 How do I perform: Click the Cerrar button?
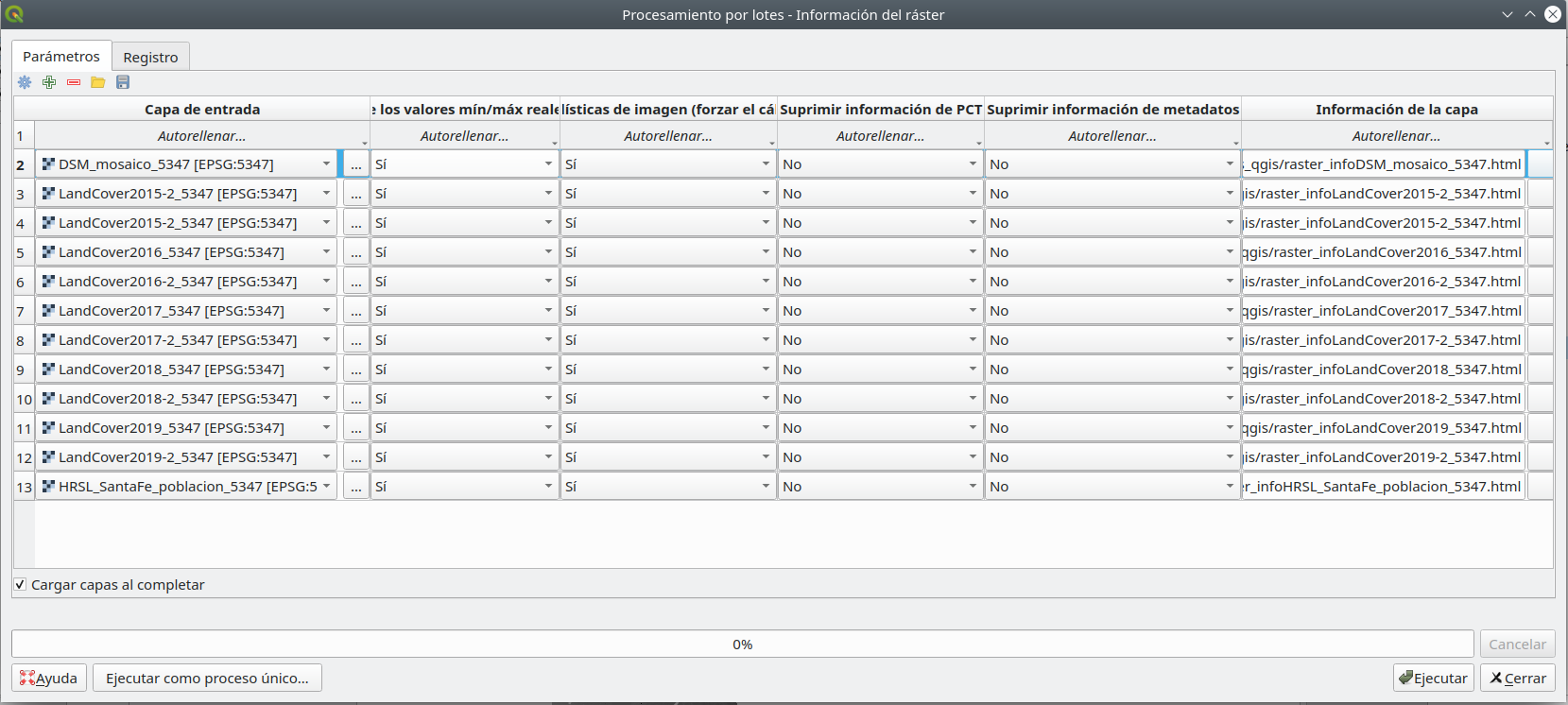point(1518,678)
